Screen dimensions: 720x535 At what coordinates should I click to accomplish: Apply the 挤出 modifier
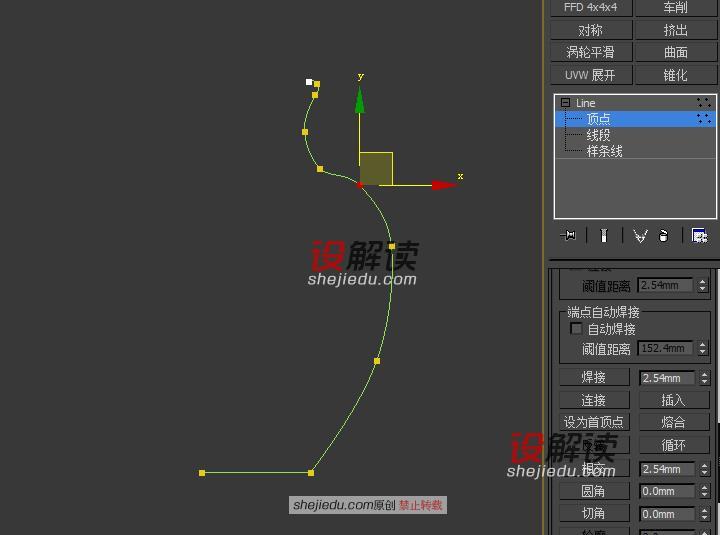pyautogui.click(x=675, y=30)
